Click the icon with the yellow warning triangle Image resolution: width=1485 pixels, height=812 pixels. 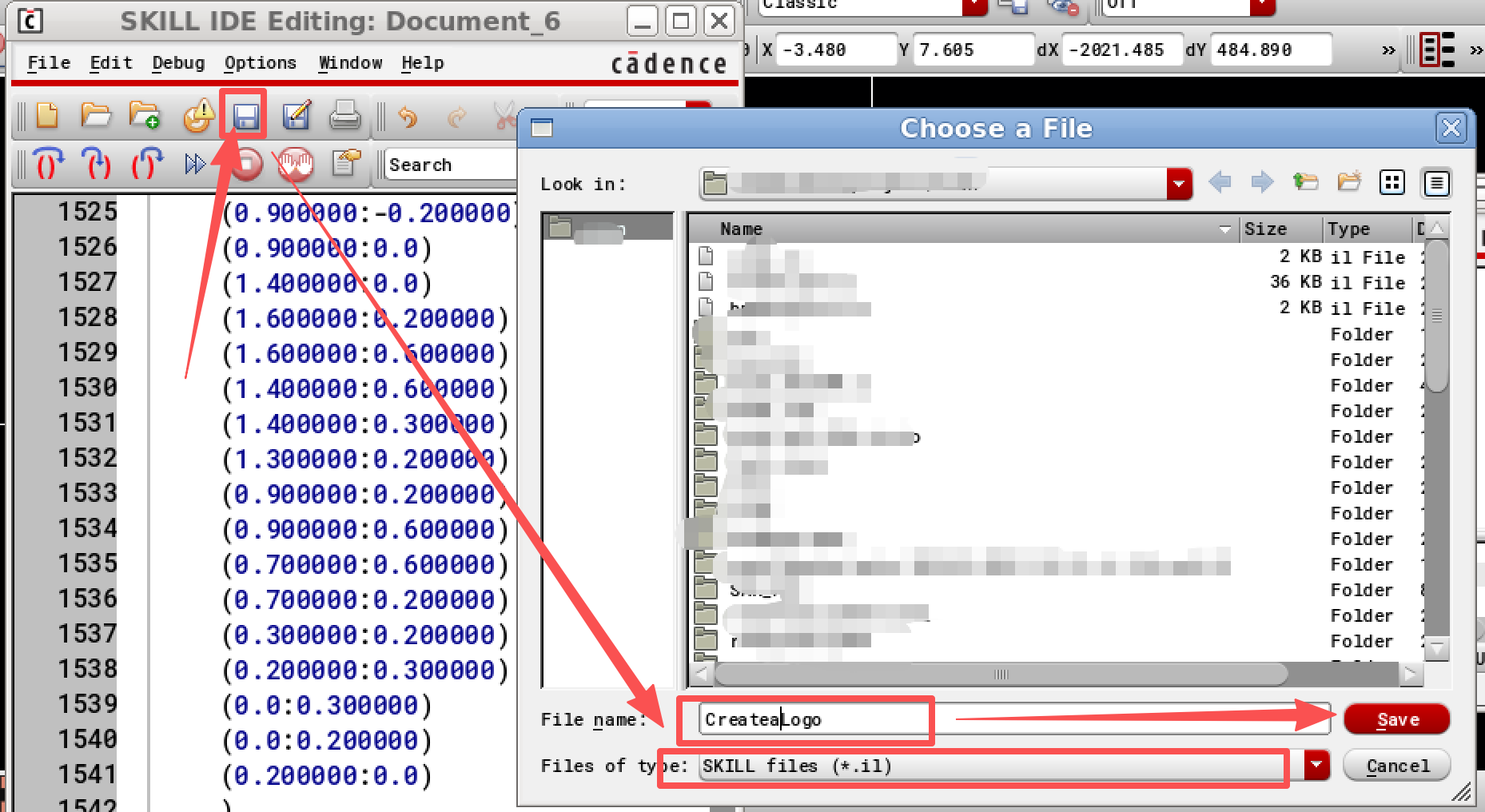click(198, 117)
